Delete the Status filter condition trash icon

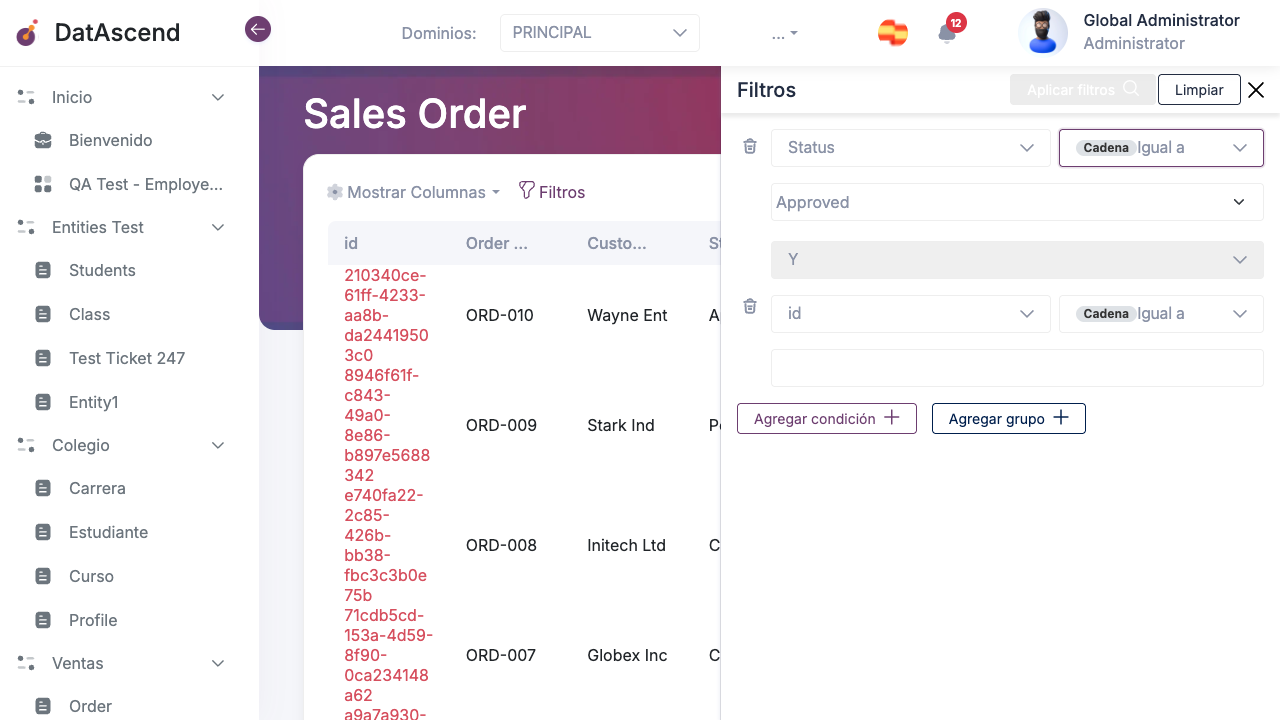(x=750, y=147)
